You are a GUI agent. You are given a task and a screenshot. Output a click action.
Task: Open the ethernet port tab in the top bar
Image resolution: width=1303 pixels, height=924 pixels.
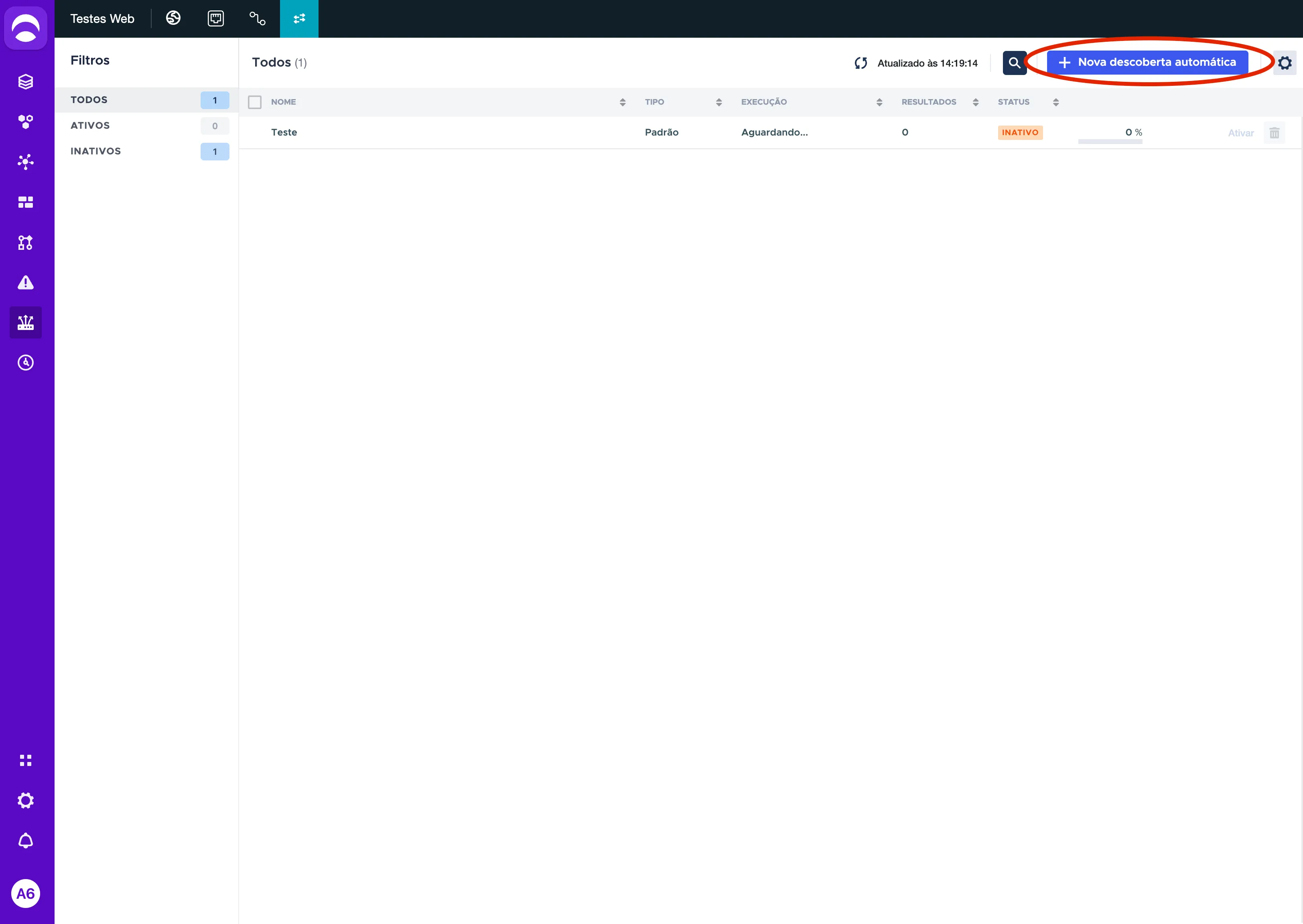click(216, 18)
